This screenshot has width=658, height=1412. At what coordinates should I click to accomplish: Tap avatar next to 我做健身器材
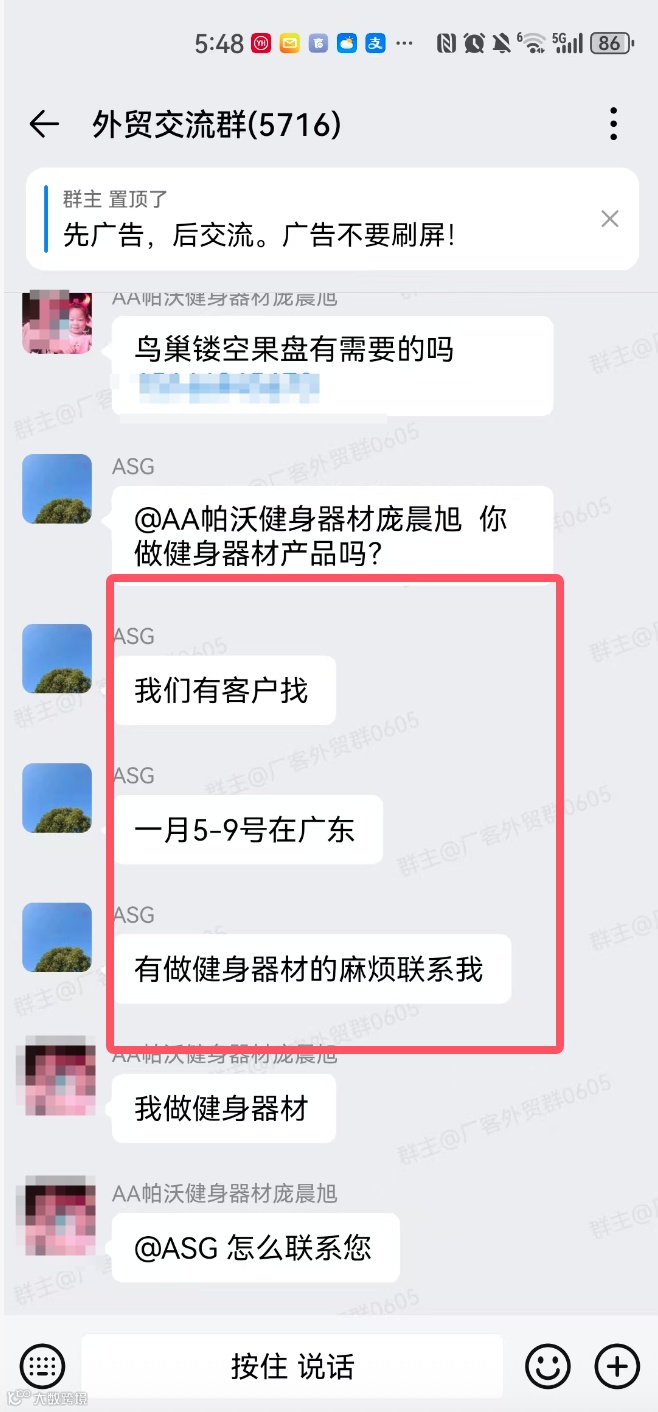tap(58, 1077)
